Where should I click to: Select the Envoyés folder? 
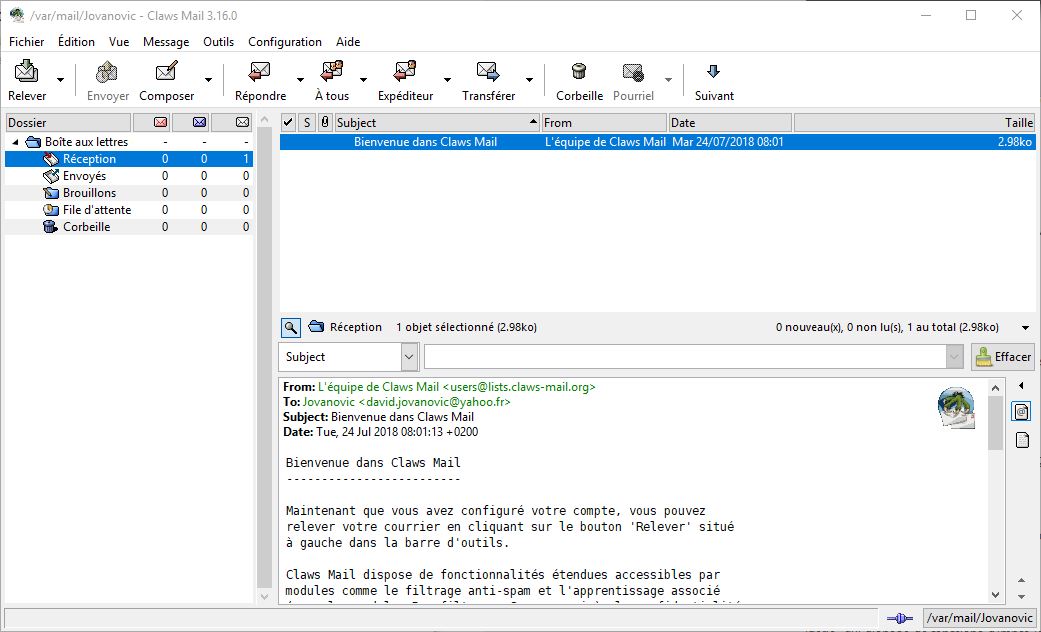129,176
